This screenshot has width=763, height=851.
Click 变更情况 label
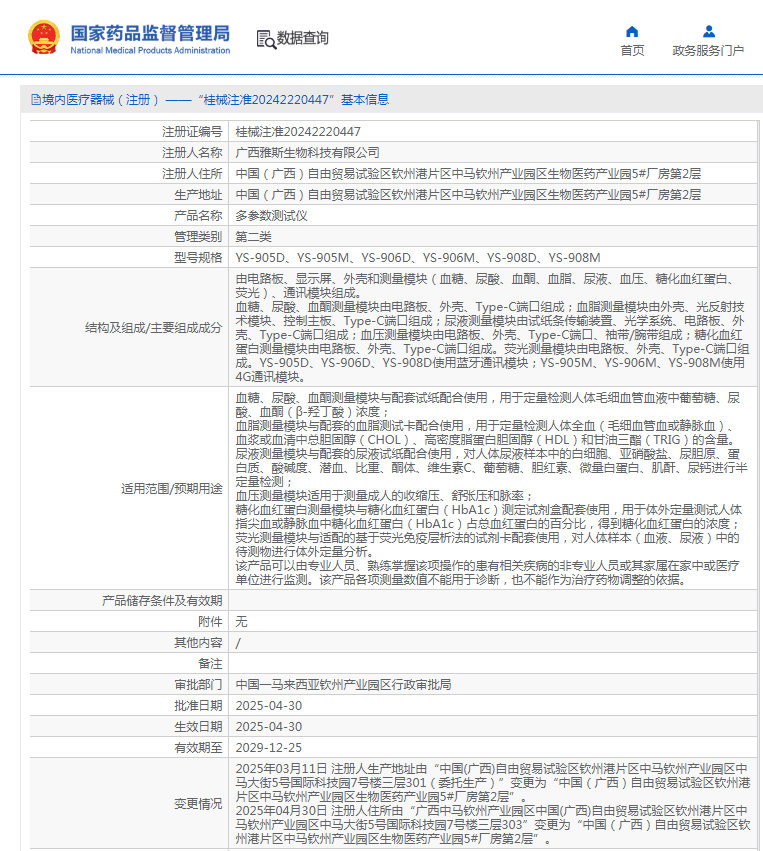pos(198,804)
